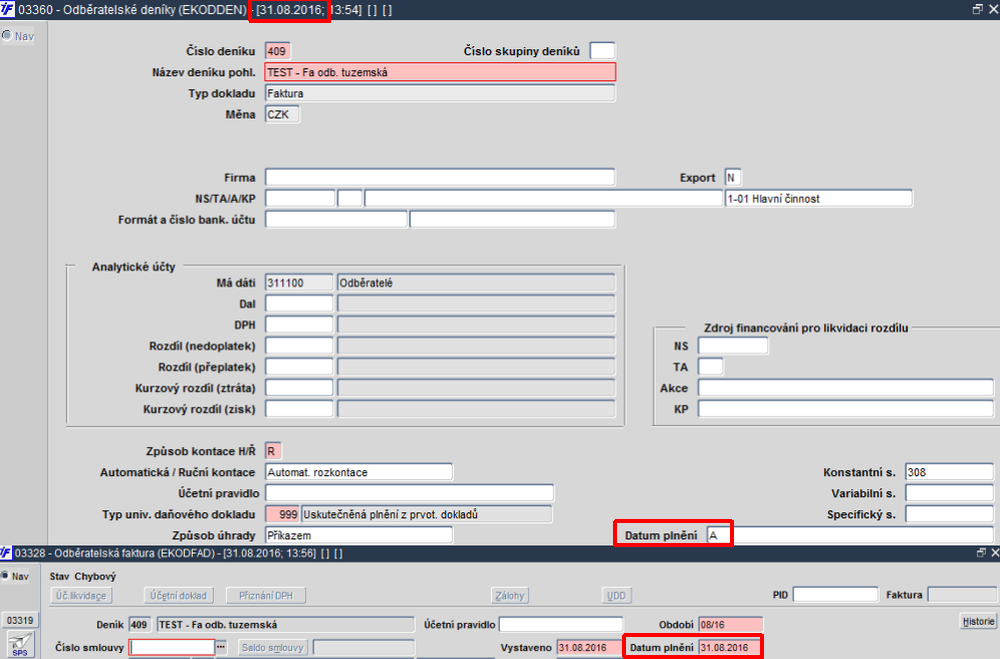Click the Vystaveno date field
The width and height of the screenshot is (1000, 659).
point(589,648)
